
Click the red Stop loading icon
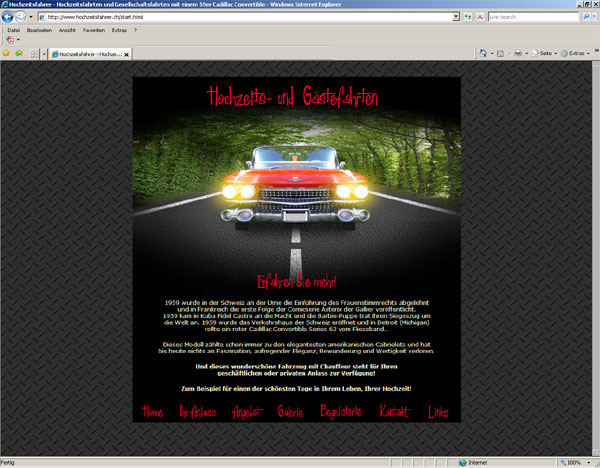click(480, 17)
